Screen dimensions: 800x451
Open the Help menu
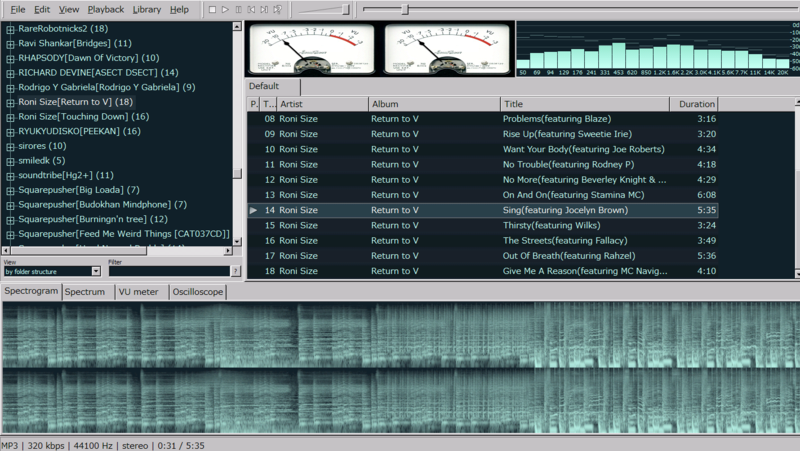tap(179, 9)
